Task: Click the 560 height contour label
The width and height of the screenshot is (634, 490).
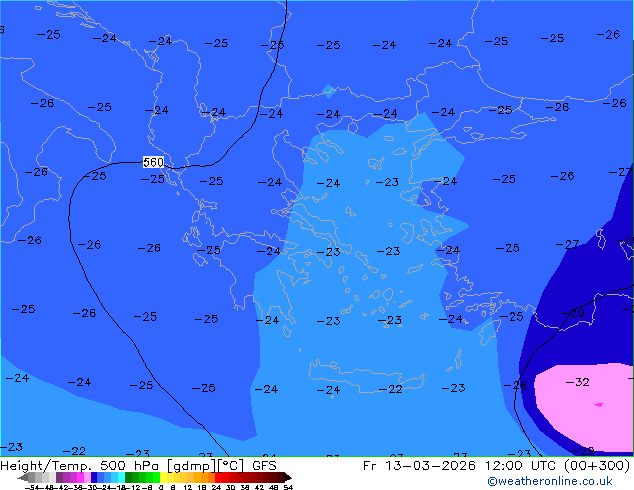Action: point(153,162)
